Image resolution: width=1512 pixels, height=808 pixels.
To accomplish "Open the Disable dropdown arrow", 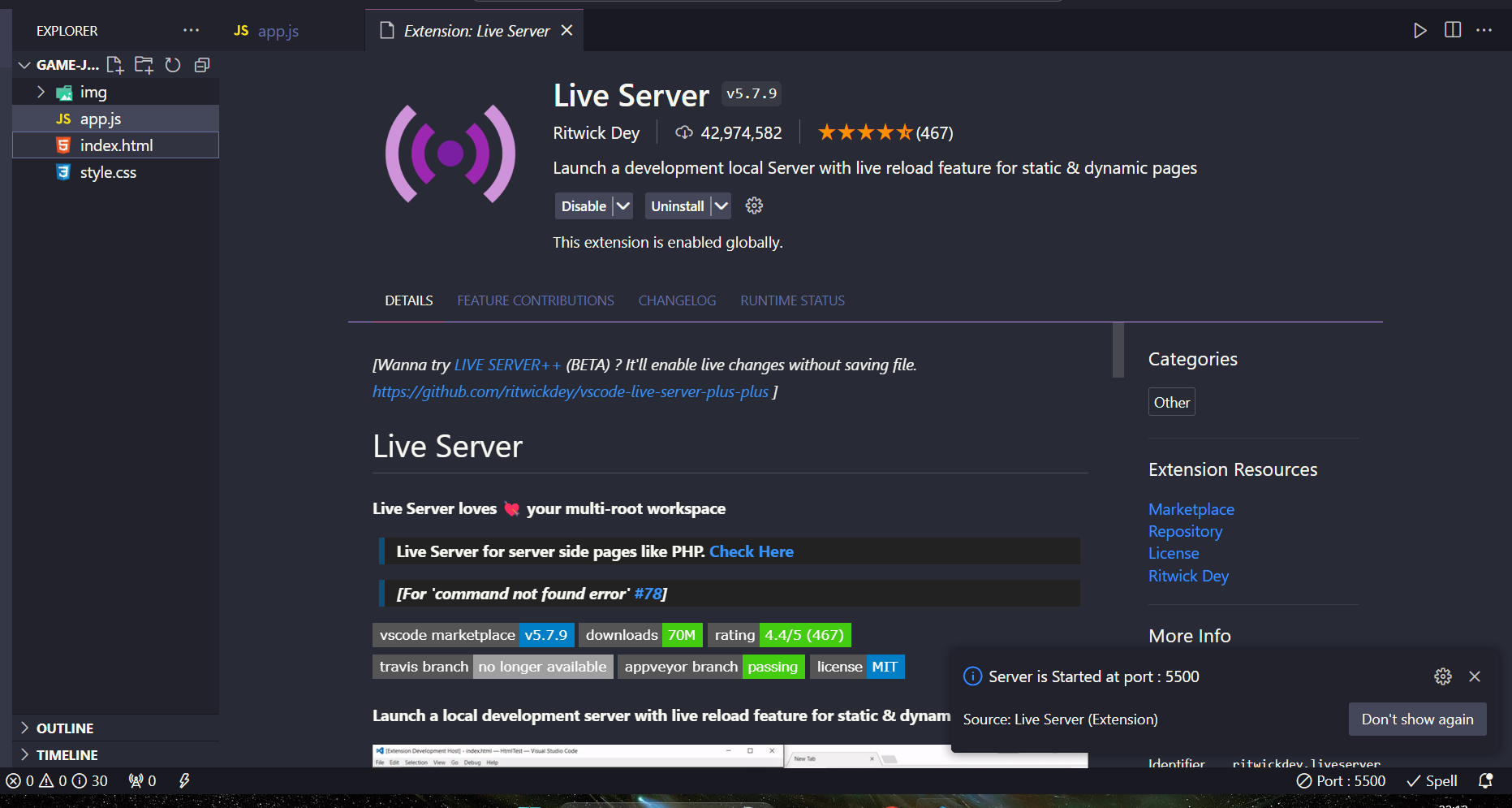I will [x=622, y=206].
